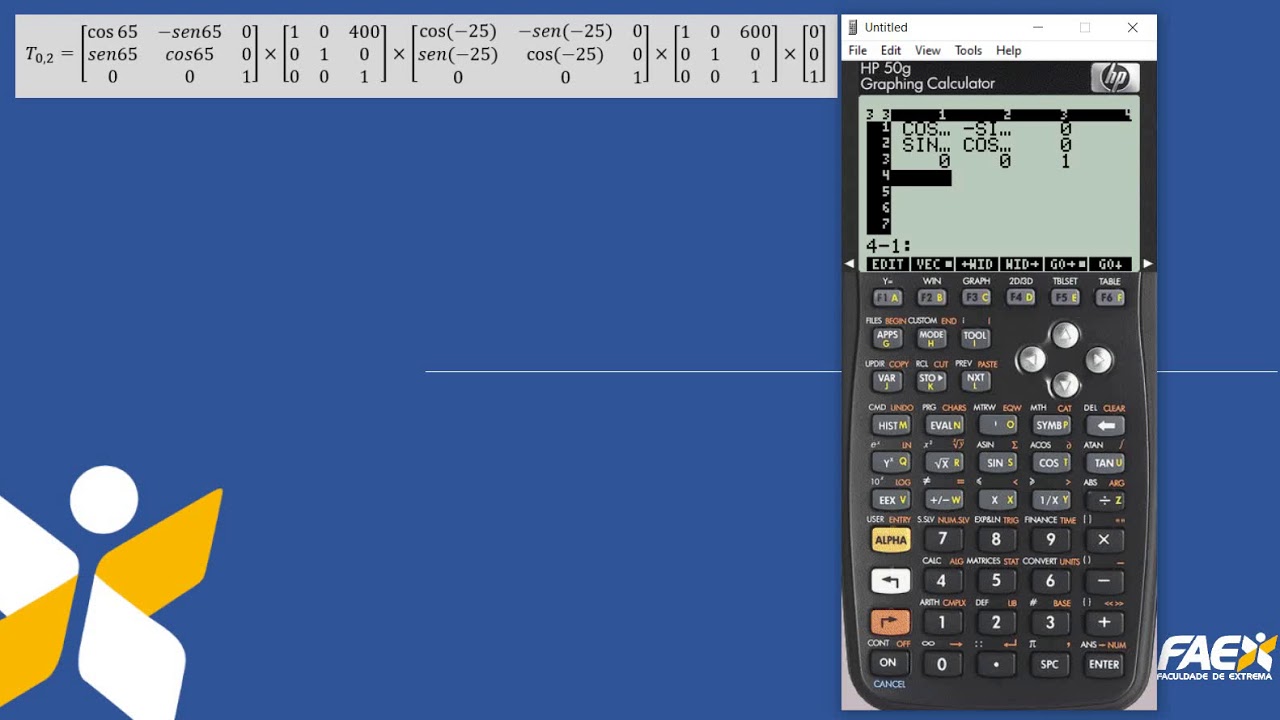Click the ENTER key
The image size is (1280, 720).
(1104, 664)
